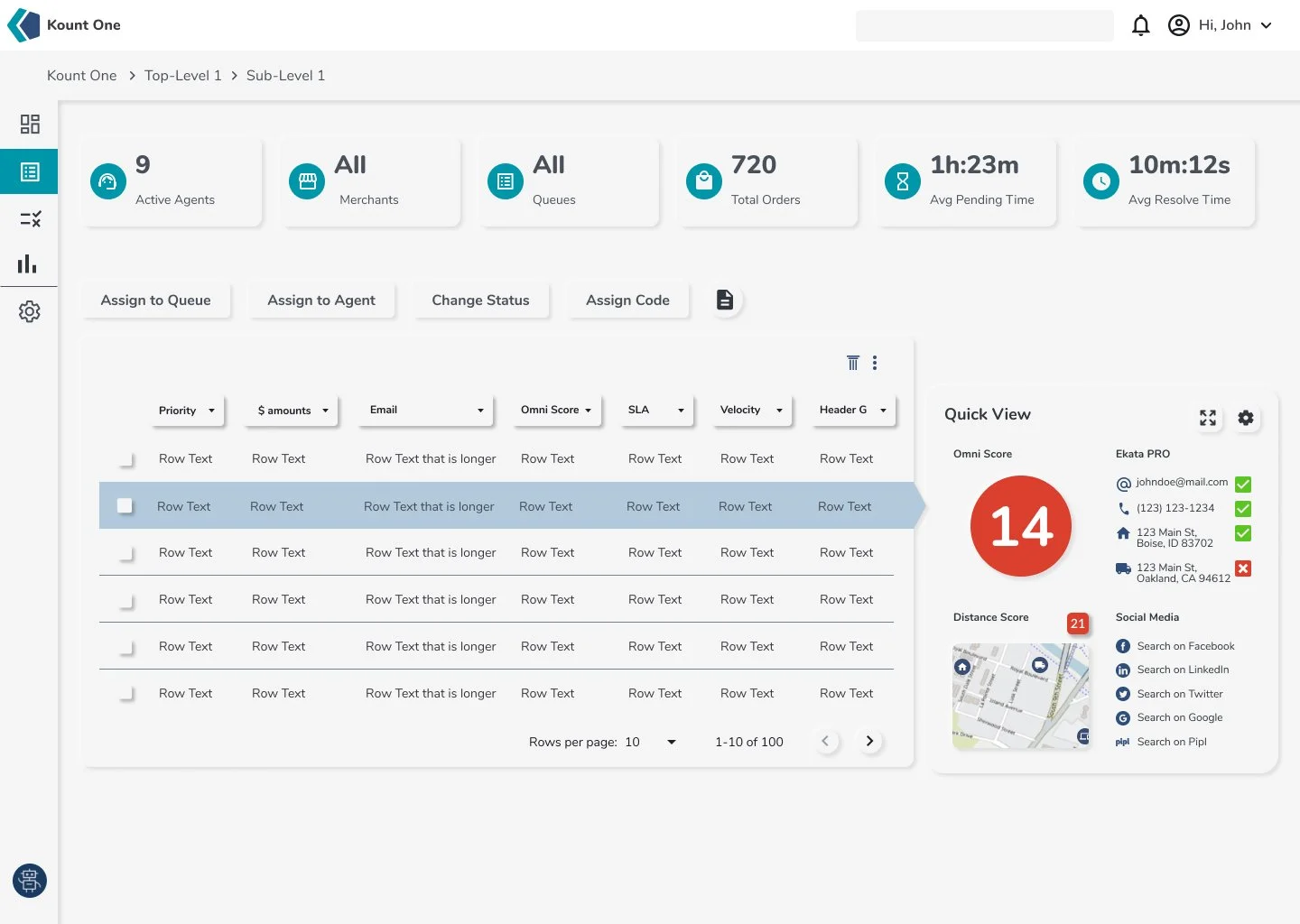The image size is (1300, 924).
Task: Open the bar chart reports sidebar icon
Action: tap(28, 263)
